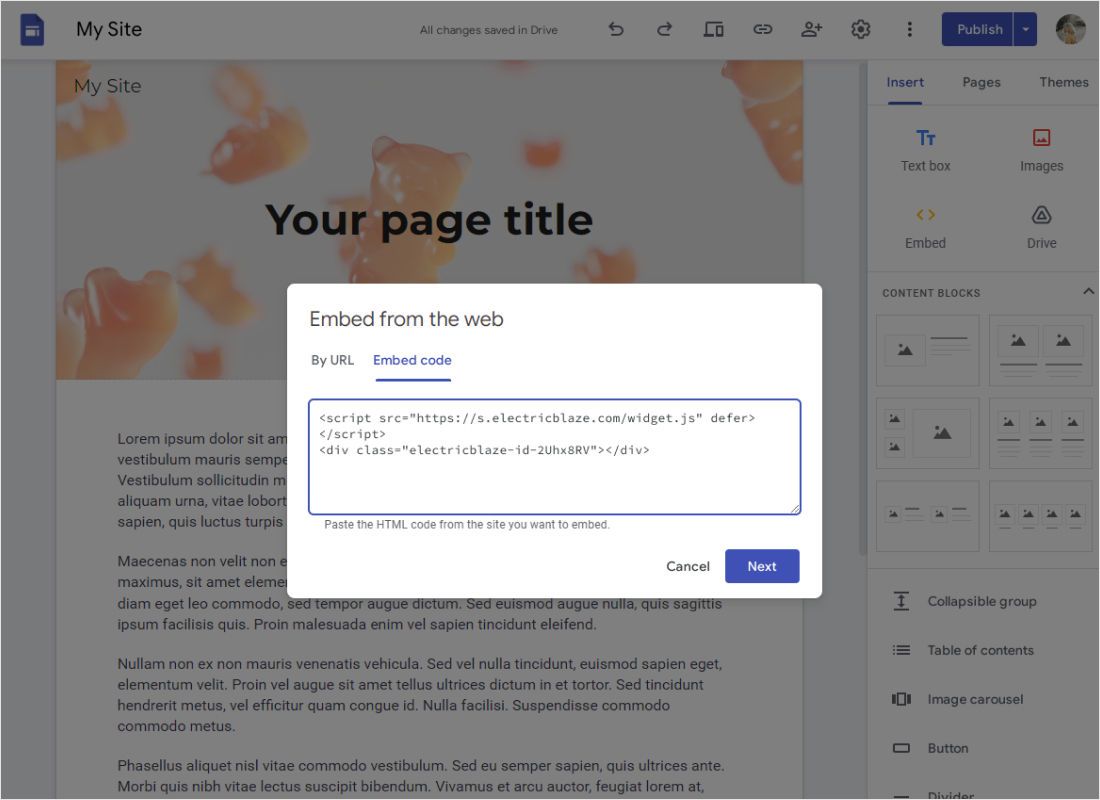Select the Embed code tab

(x=412, y=360)
